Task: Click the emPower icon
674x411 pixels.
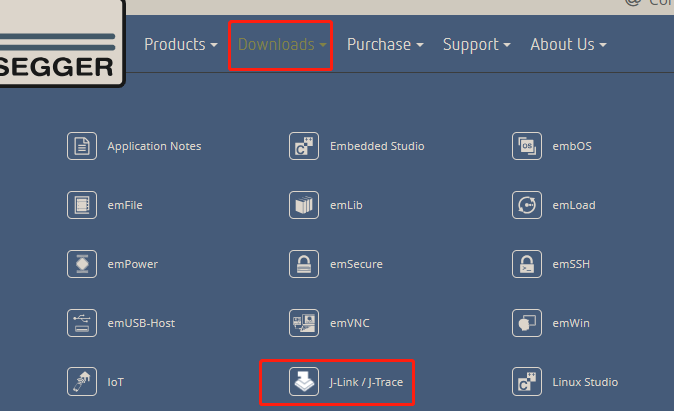Action: 82,264
